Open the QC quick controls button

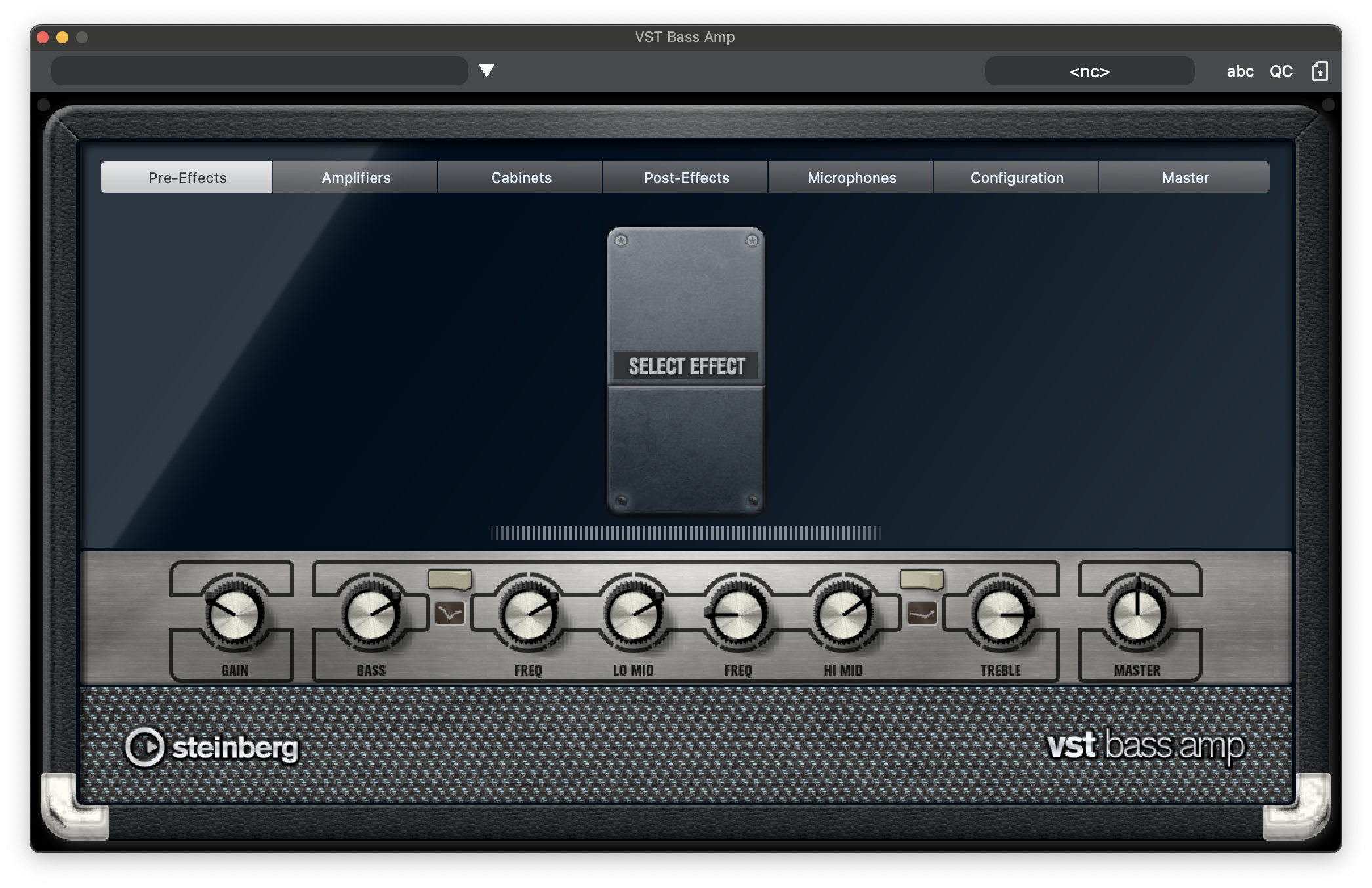pyautogui.click(x=1281, y=71)
